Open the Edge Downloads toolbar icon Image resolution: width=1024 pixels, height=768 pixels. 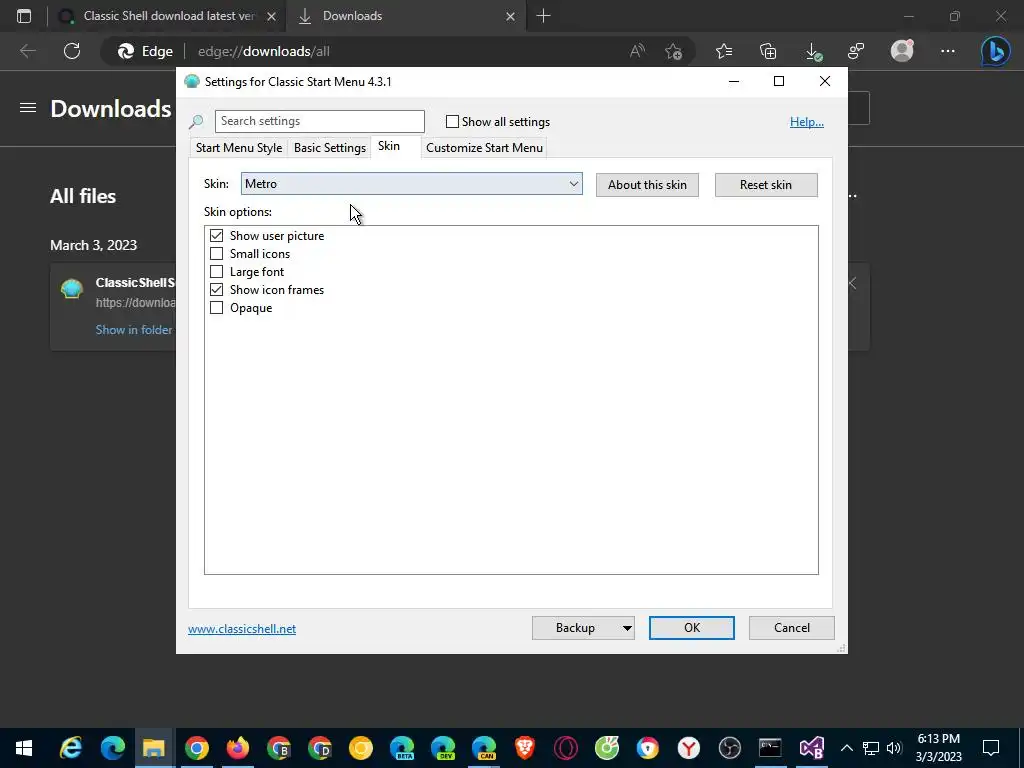[813, 52]
